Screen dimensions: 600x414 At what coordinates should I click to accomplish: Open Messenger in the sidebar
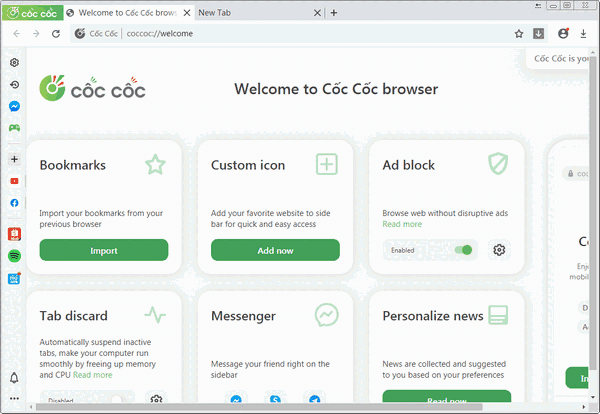pyautogui.click(x=15, y=106)
